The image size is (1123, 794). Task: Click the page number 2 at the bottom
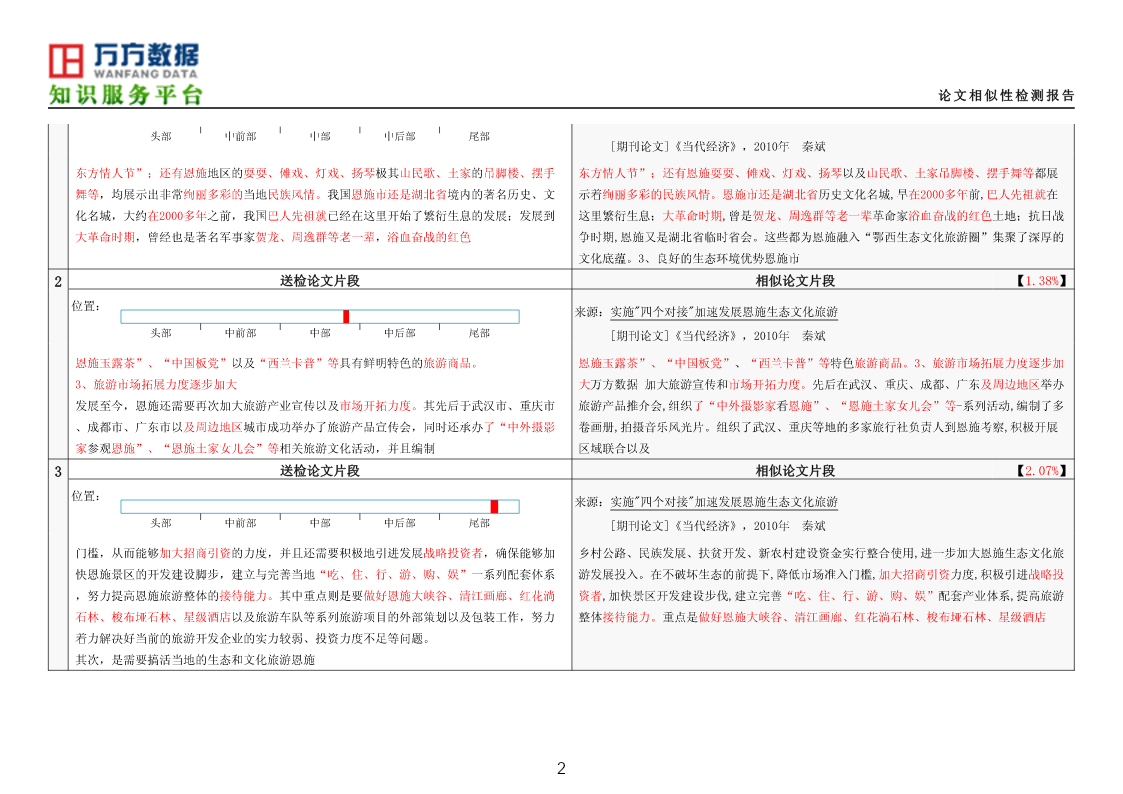561,768
